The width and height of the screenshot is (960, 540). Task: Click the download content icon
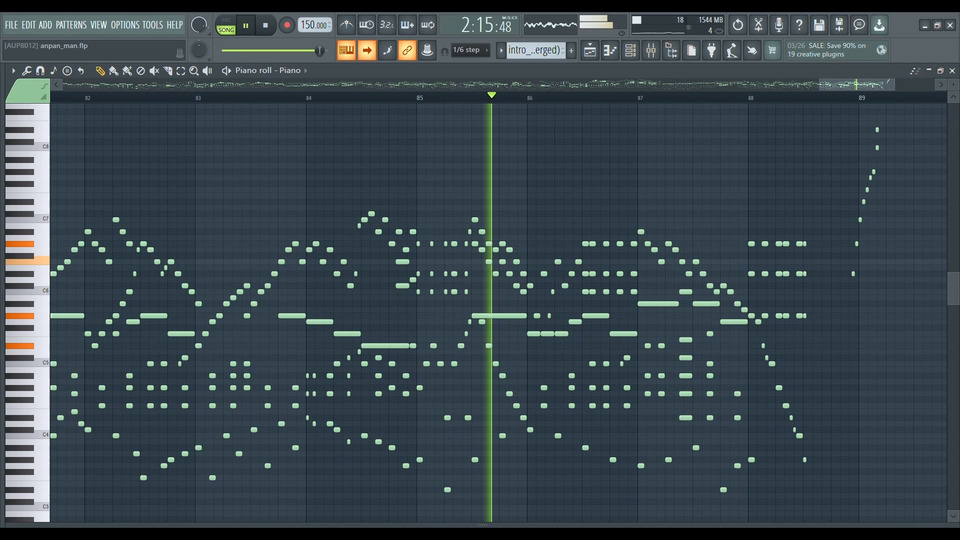879,25
